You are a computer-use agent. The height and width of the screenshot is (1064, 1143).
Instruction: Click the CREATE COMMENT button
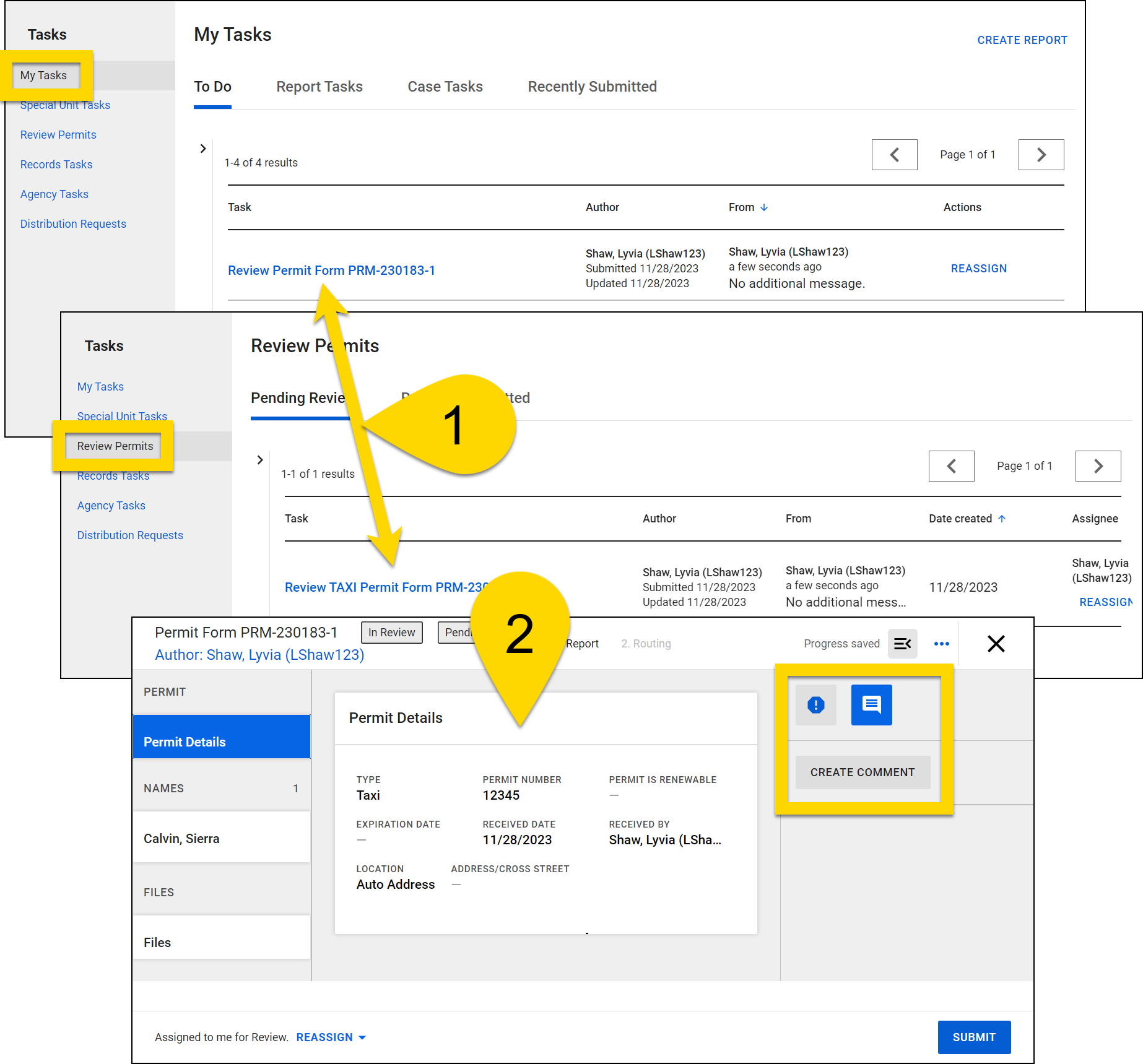pyautogui.click(x=862, y=772)
